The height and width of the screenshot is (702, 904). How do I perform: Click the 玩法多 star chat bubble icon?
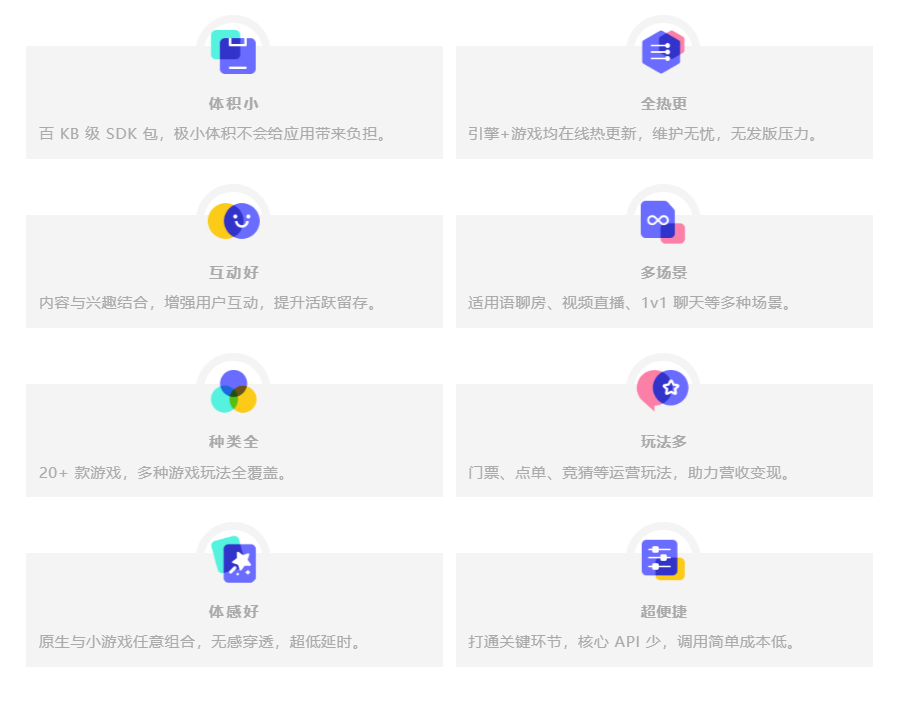[x=662, y=390]
